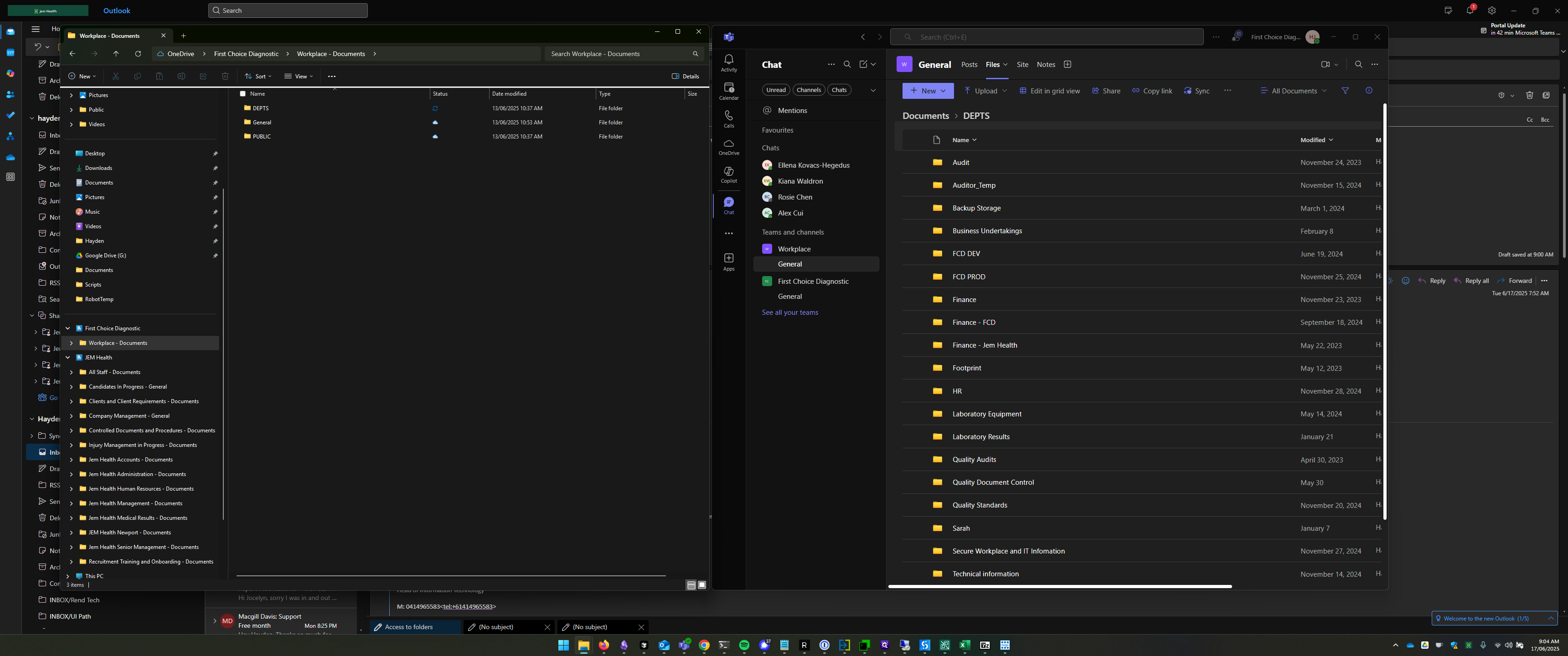Image resolution: width=1568 pixels, height=656 pixels.
Task: Click See all your teams link
Action: coord(790,312)
